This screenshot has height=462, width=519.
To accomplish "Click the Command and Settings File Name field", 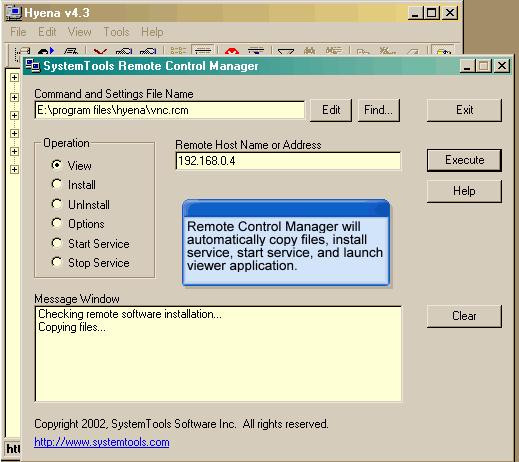I will pos(169,110).
